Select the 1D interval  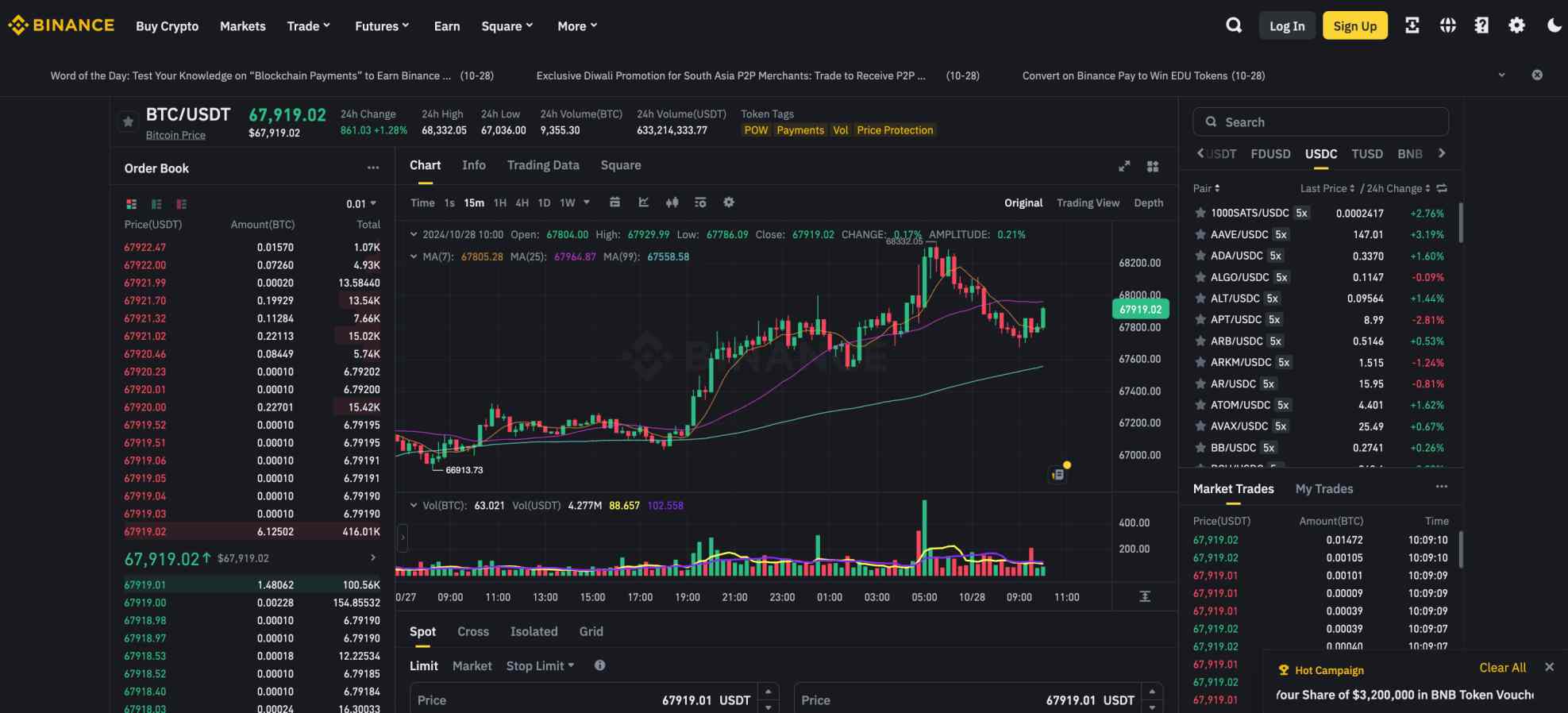(544, 203)
